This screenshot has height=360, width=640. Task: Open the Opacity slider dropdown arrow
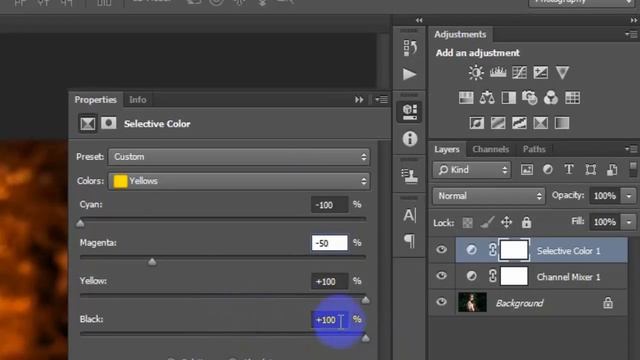[x=629, y=196]
